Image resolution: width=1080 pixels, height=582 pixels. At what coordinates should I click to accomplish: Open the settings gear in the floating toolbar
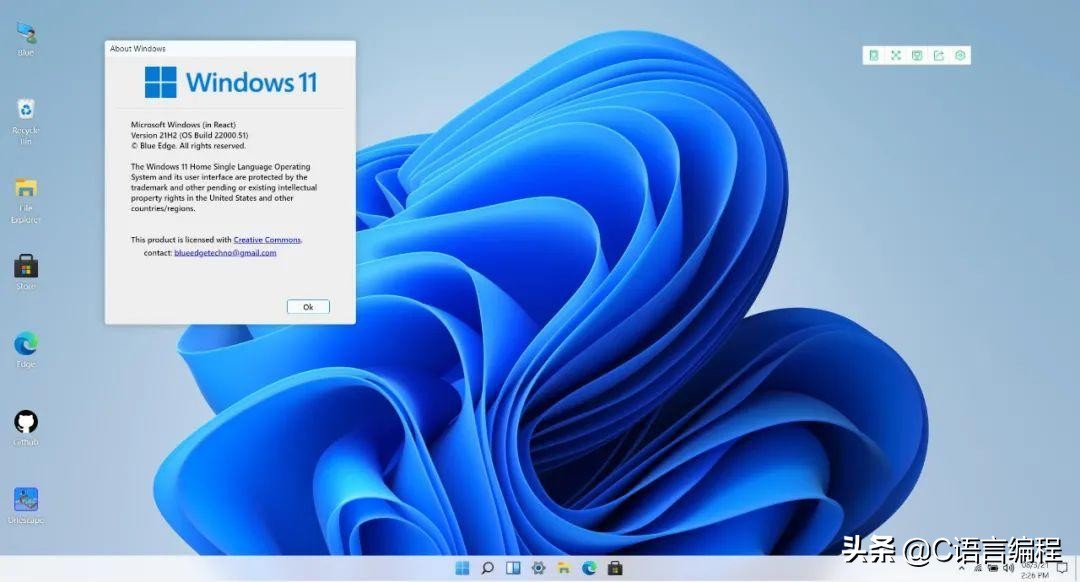(x=960, y=55)
